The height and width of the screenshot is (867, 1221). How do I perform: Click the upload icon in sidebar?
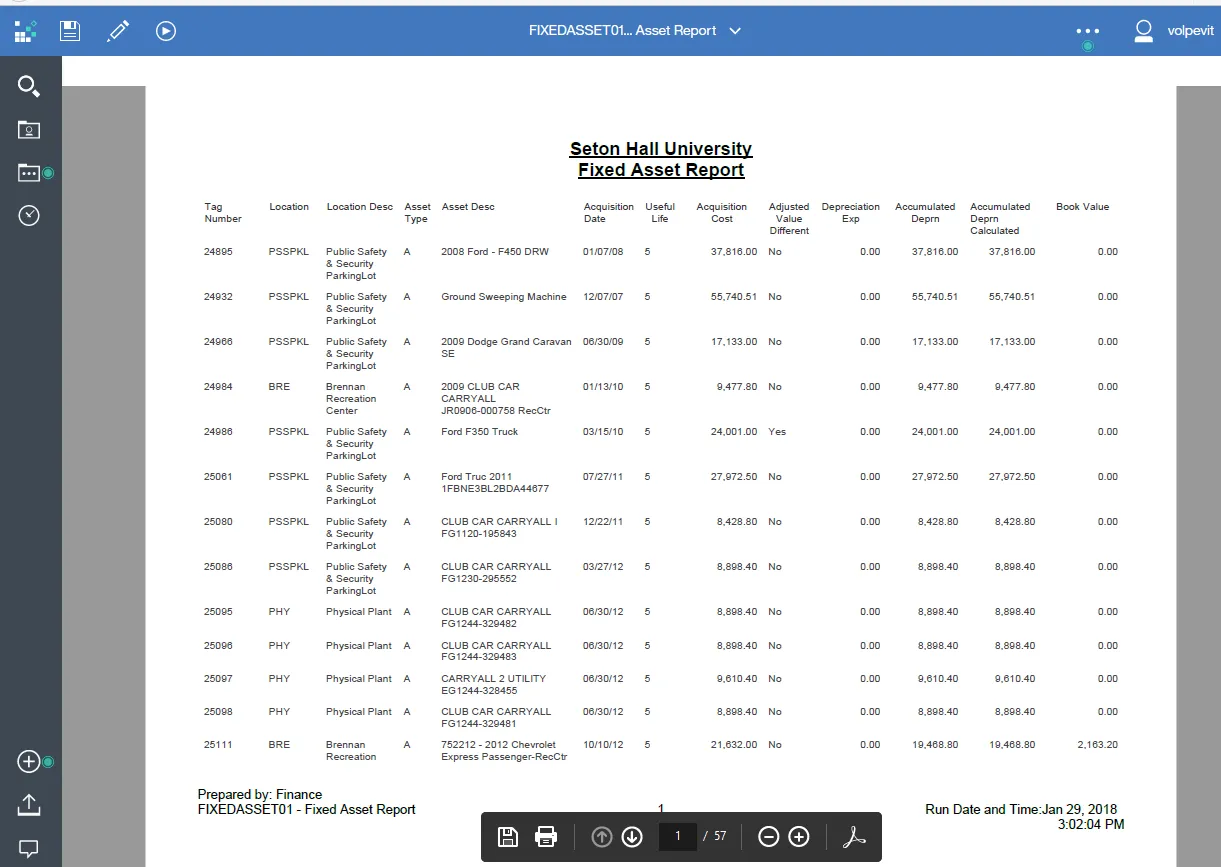point(29,804)
